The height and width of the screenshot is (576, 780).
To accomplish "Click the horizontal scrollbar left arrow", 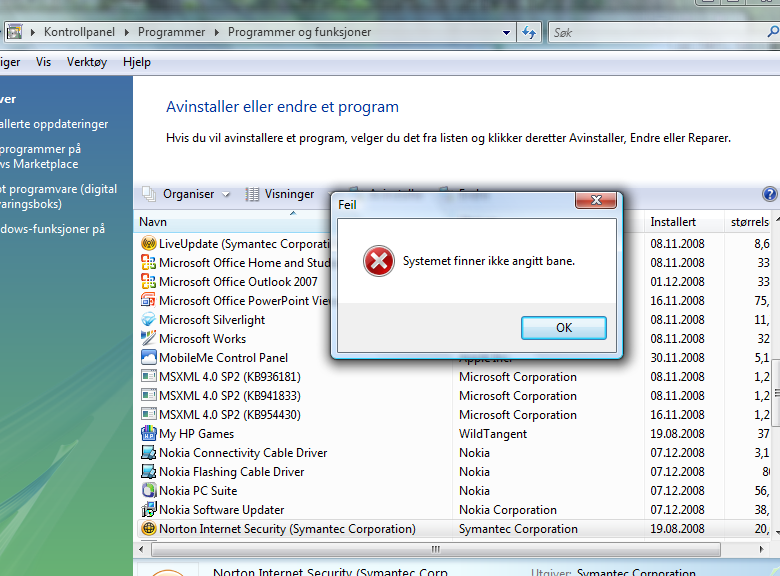I will point(141,549).
